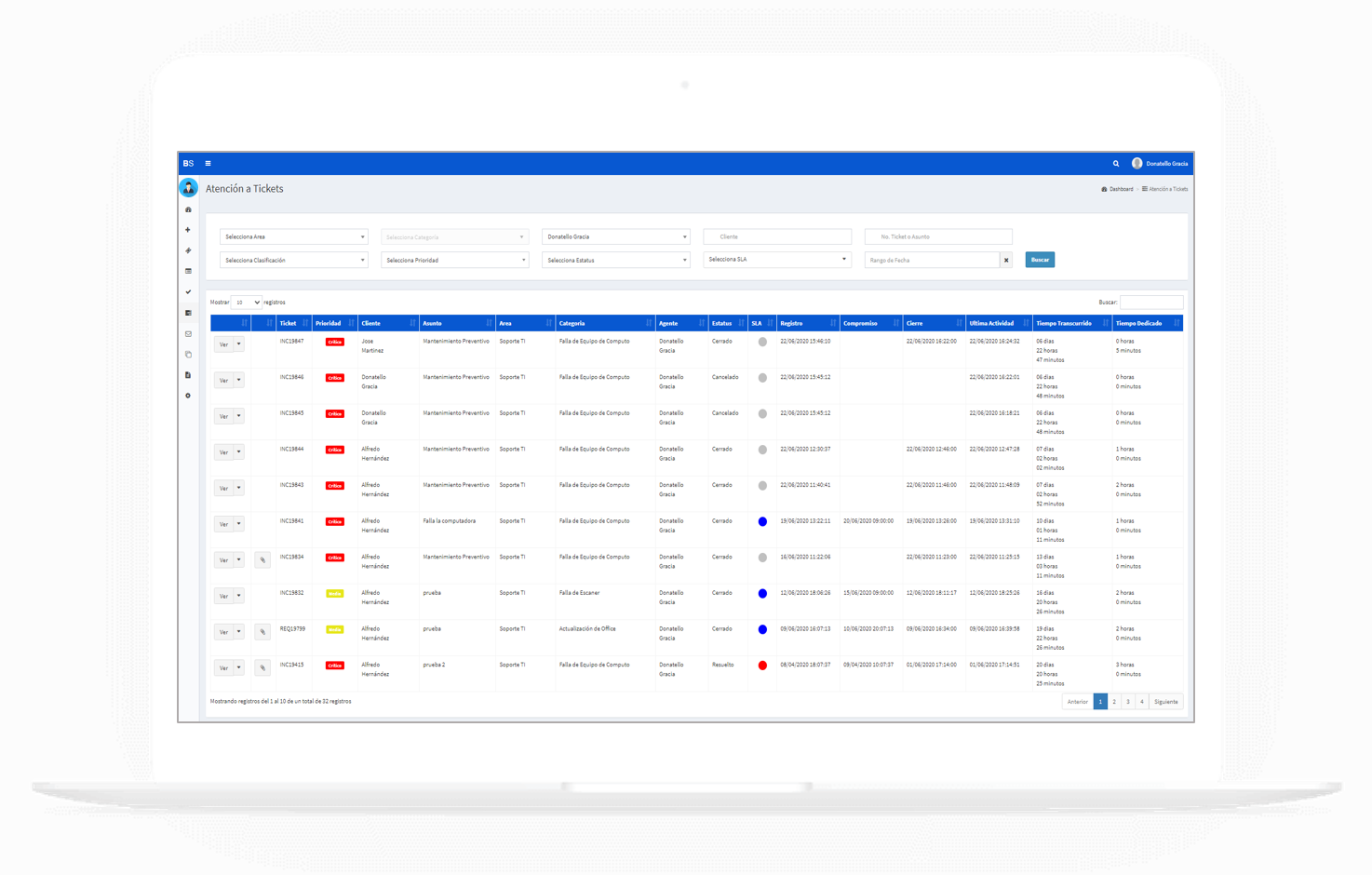Open the envelope icon in sidebar
The width and height of the screenshot is (1372, 875).
188,334
